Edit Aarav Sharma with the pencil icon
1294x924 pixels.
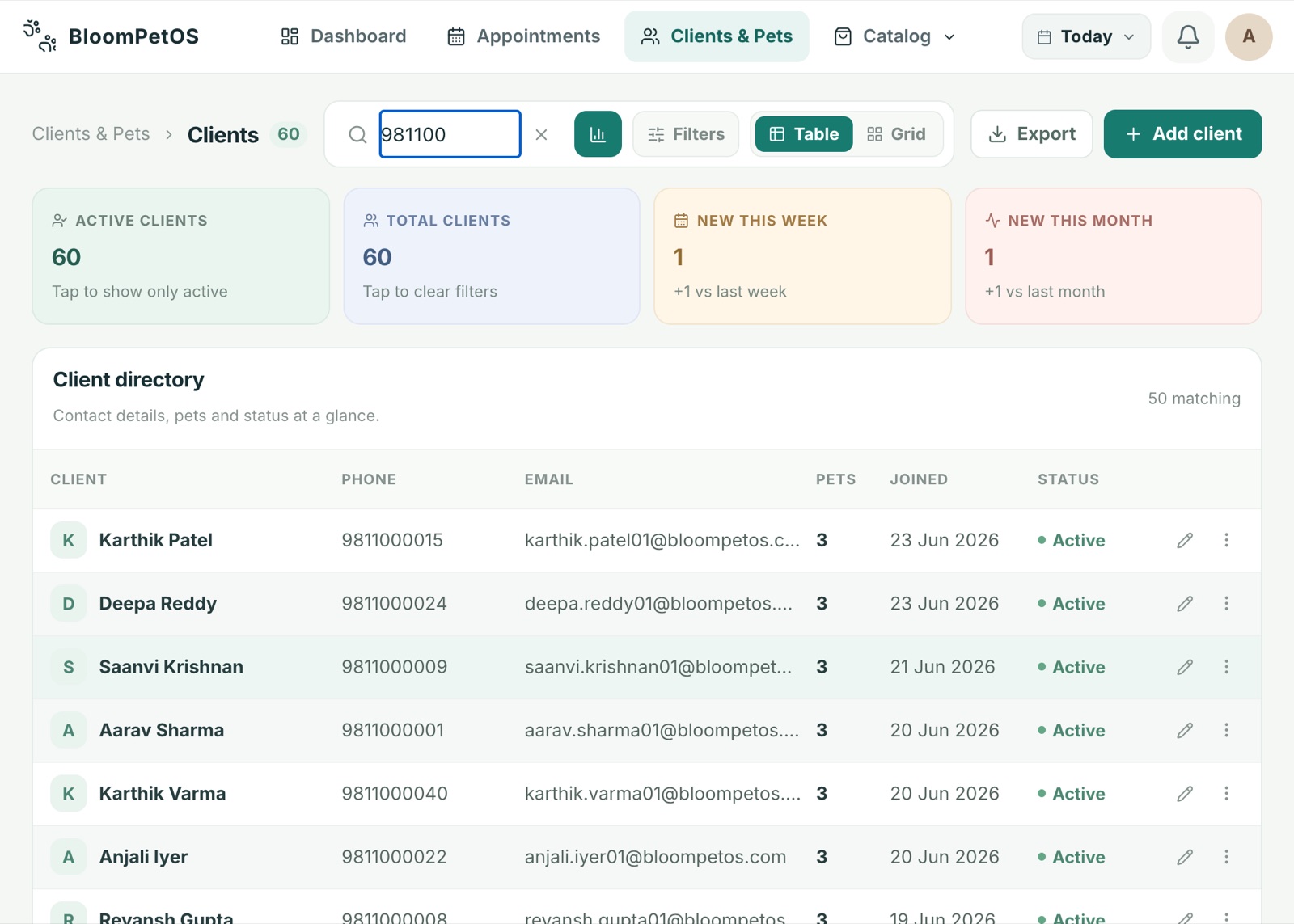[x=1185, y=730]
